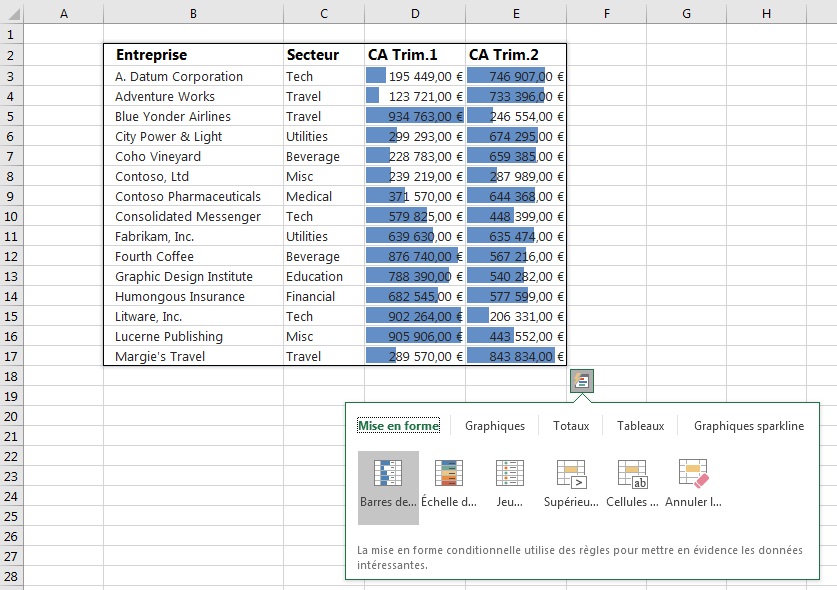Viewport: 837px width, 590px height.
Task: Select row 2 header
Action: [x=11, y=55]
